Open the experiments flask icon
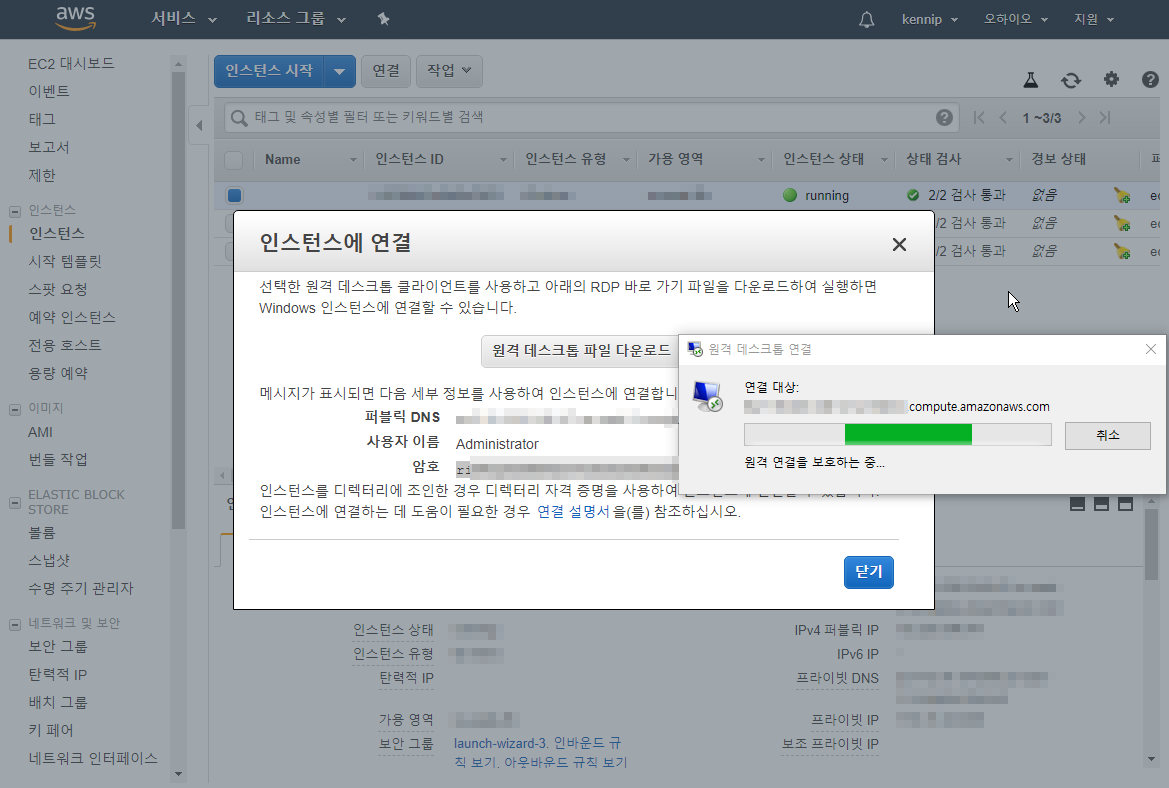The height and width of the screenshot is (788, 1169). point(1030,80)
